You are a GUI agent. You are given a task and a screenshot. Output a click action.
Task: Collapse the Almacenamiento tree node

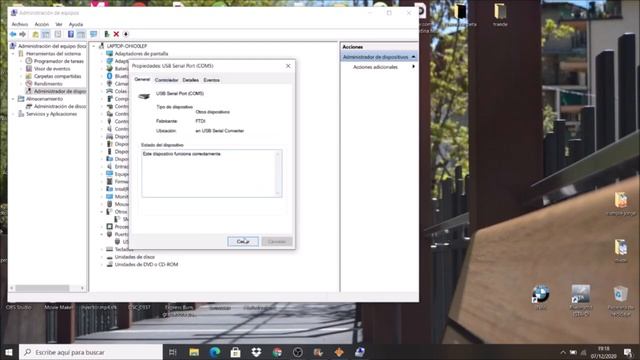[x=13, y=99]
